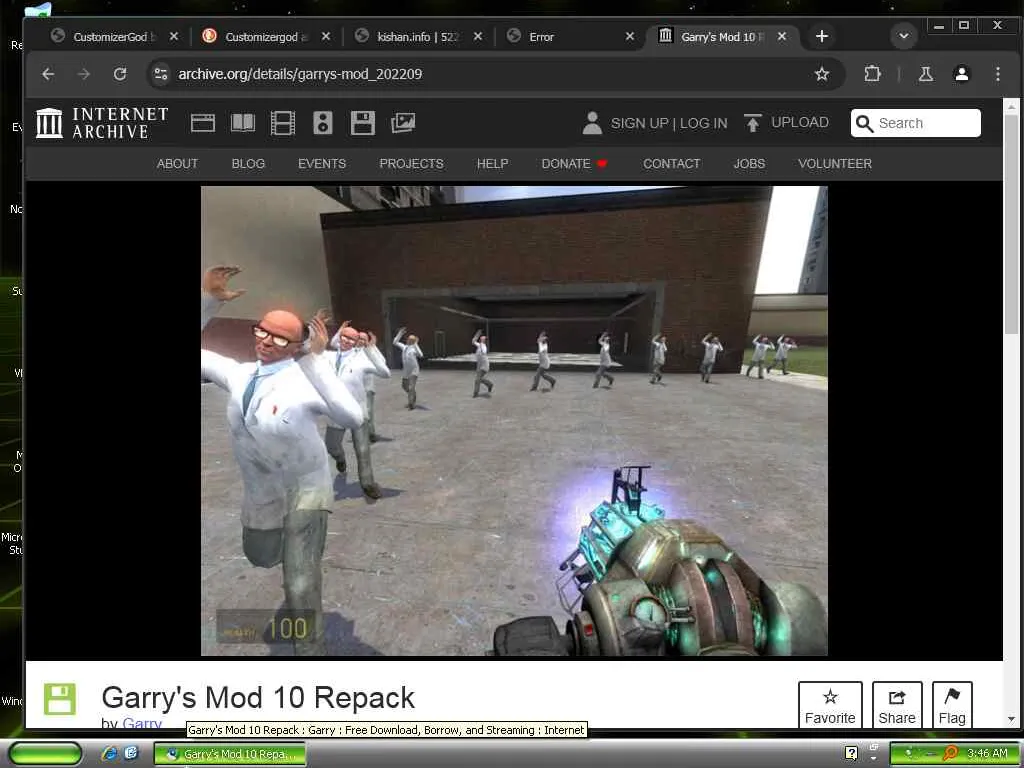Image resolution: width=1024 pixels, height=768 pixels.
Task: Open the VOLUNTEER menu link
Action: point(835,164)
